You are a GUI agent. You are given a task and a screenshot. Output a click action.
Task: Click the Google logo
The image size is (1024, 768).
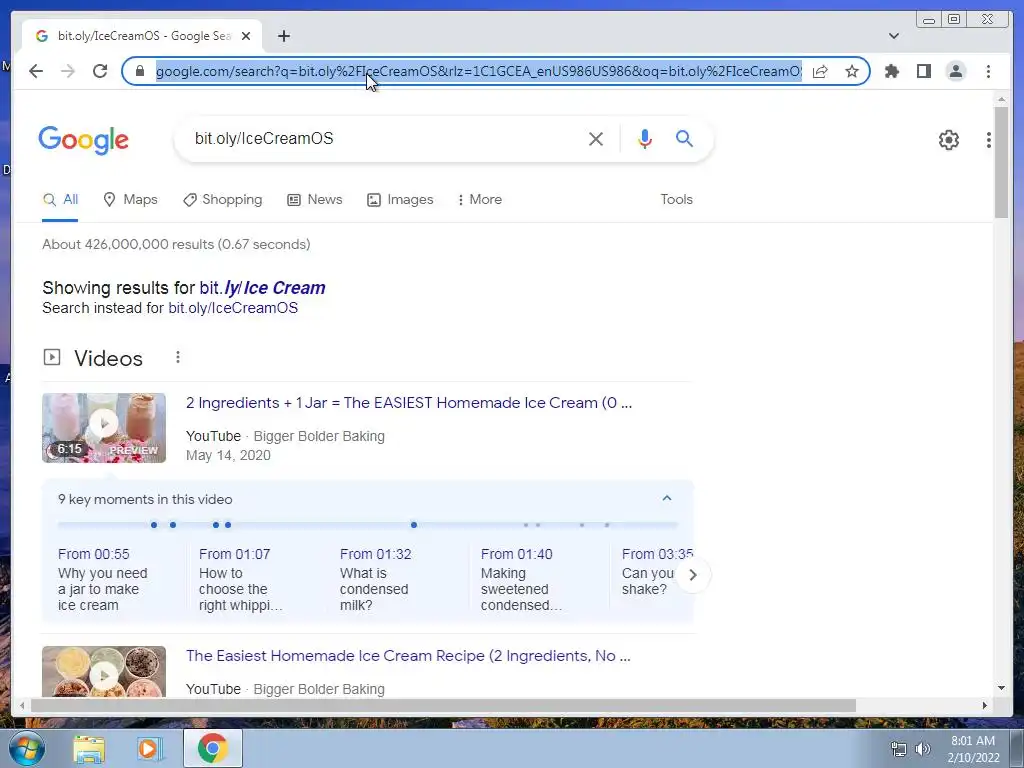(x=84, y=140)
